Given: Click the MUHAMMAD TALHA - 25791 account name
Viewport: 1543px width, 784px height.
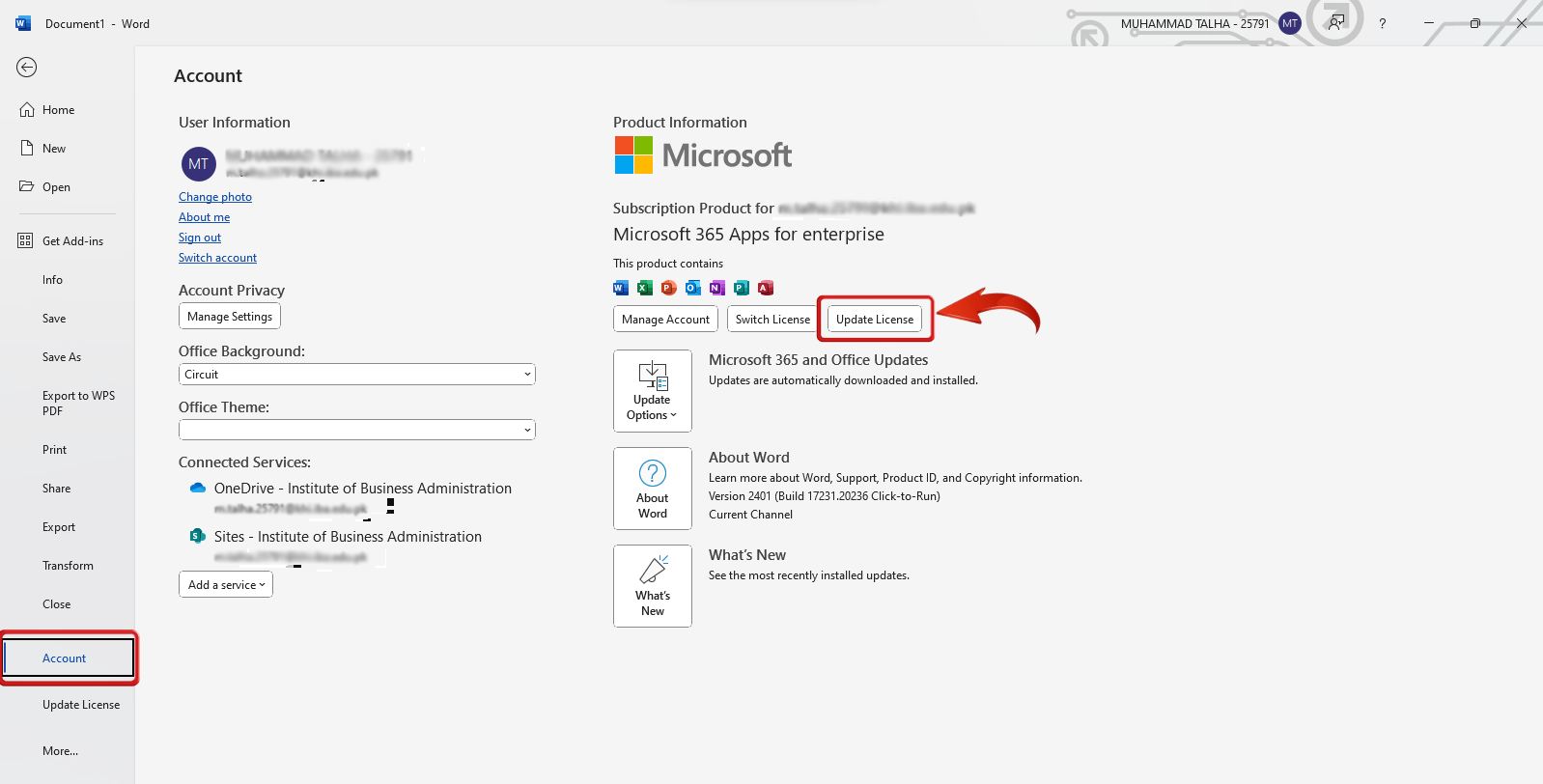Looking at the screenshot, I should click(1195, 24).
